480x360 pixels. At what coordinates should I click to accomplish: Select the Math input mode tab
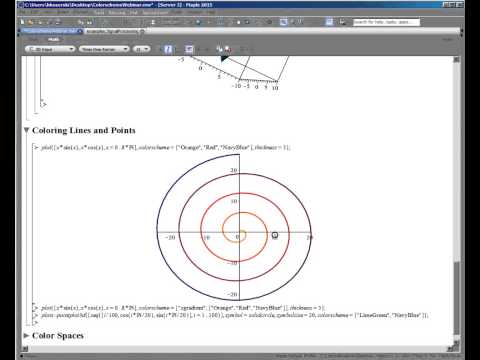click(53, 40)
